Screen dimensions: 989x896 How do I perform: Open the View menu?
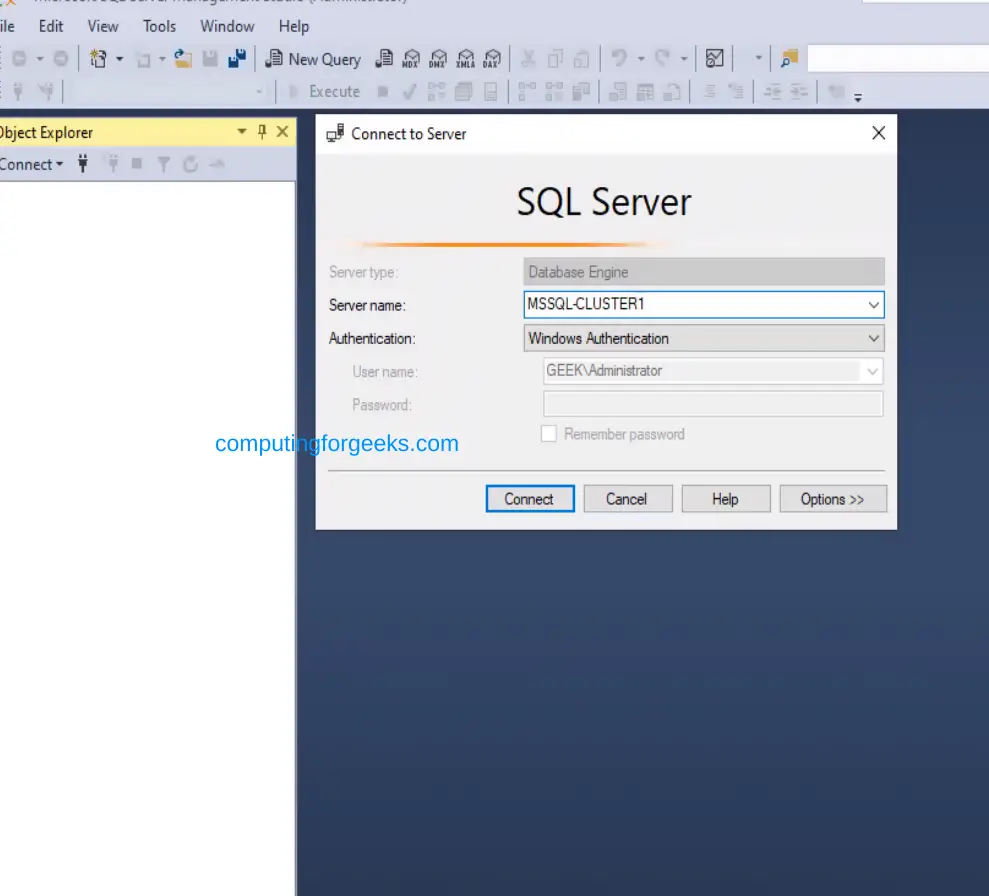tap(103, 26)
